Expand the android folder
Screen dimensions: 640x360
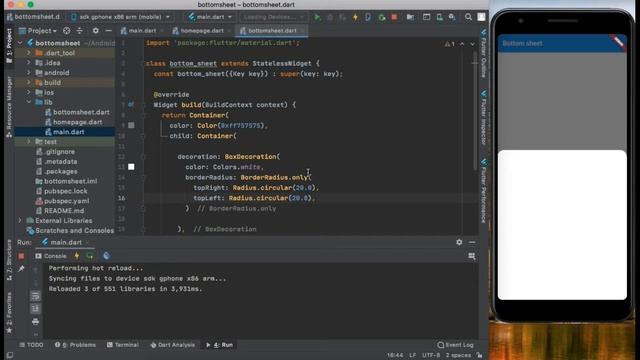[29, 73]
